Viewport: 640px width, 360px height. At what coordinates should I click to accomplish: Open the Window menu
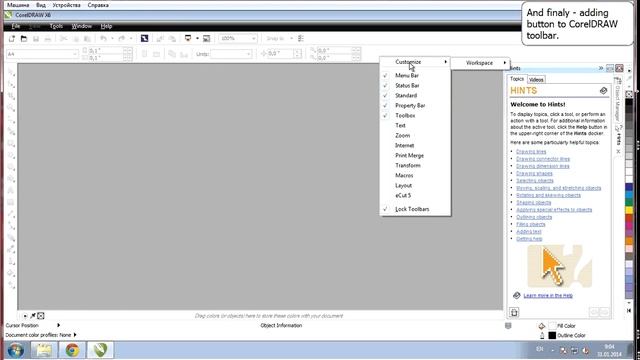point(81,26)
